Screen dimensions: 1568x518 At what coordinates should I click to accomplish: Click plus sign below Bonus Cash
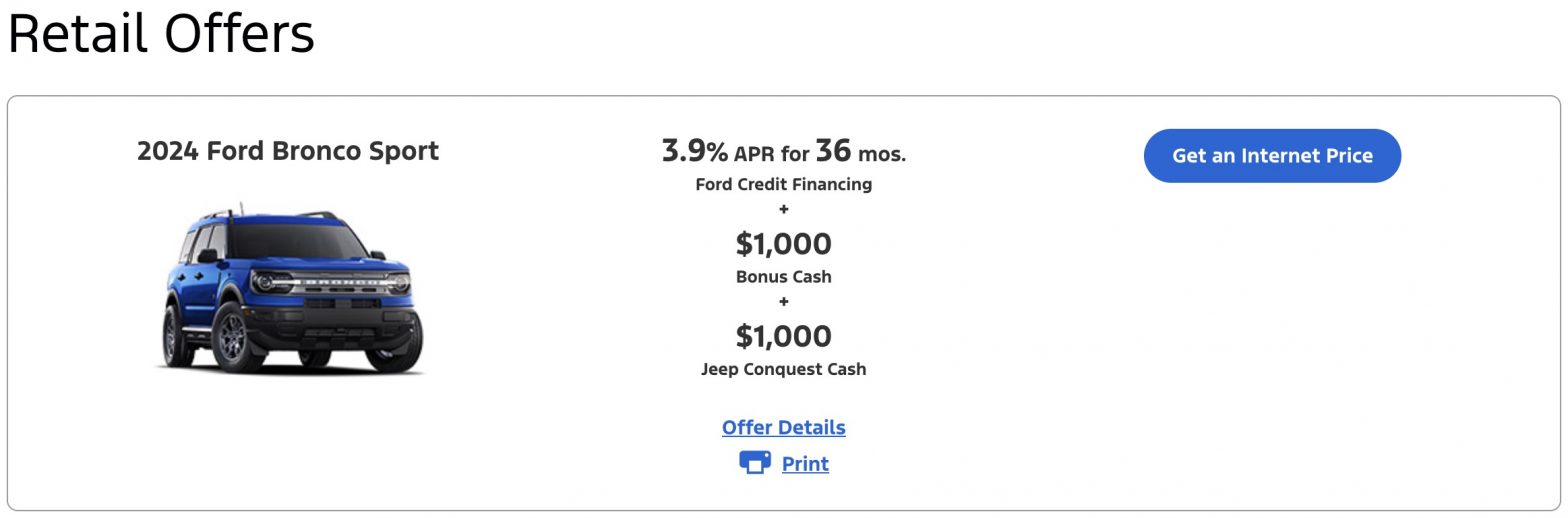click(x=784, y=301)
